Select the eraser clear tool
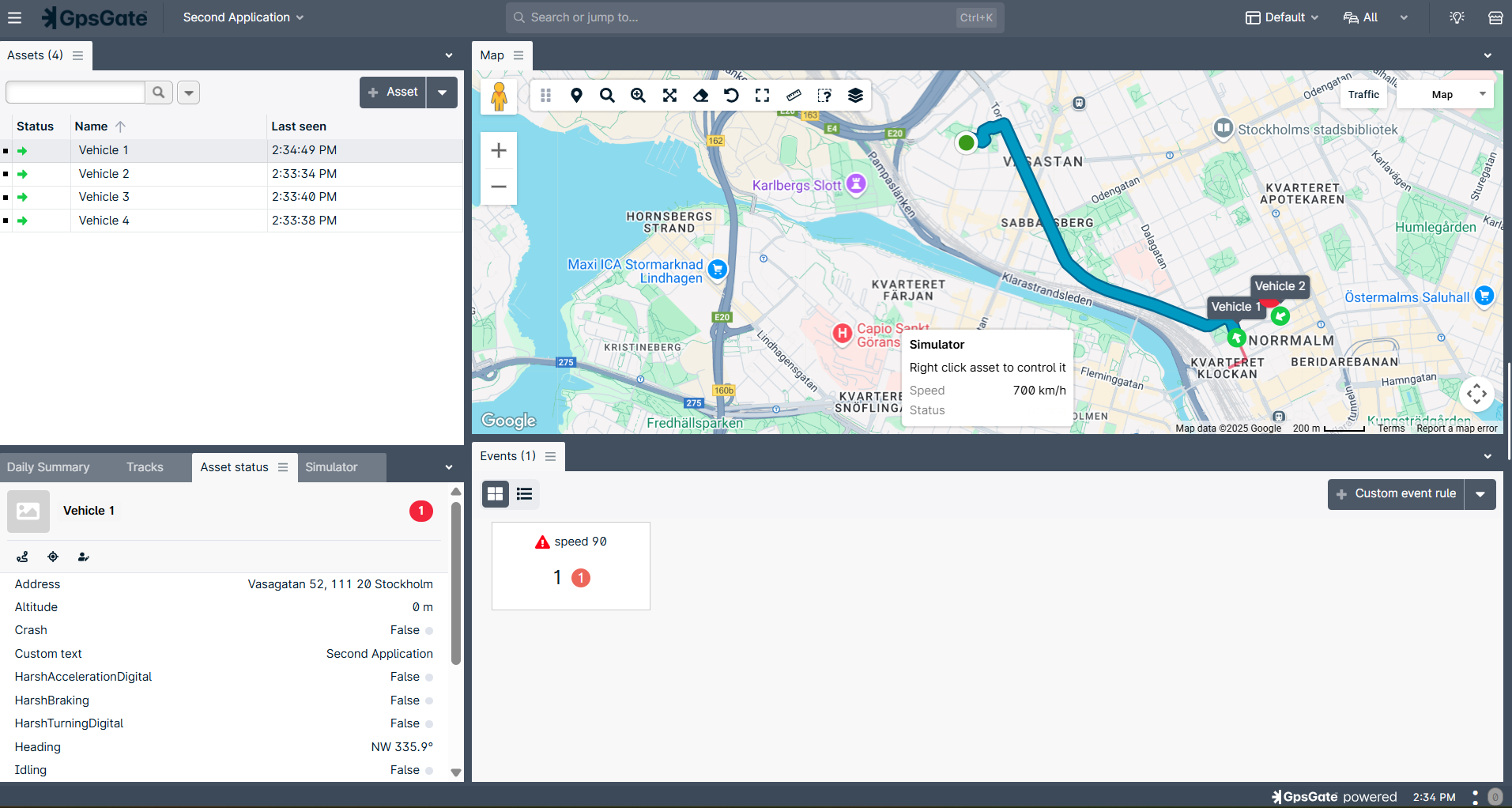The width and height of the screenshot is (1512, 808). tap(700, 96)
